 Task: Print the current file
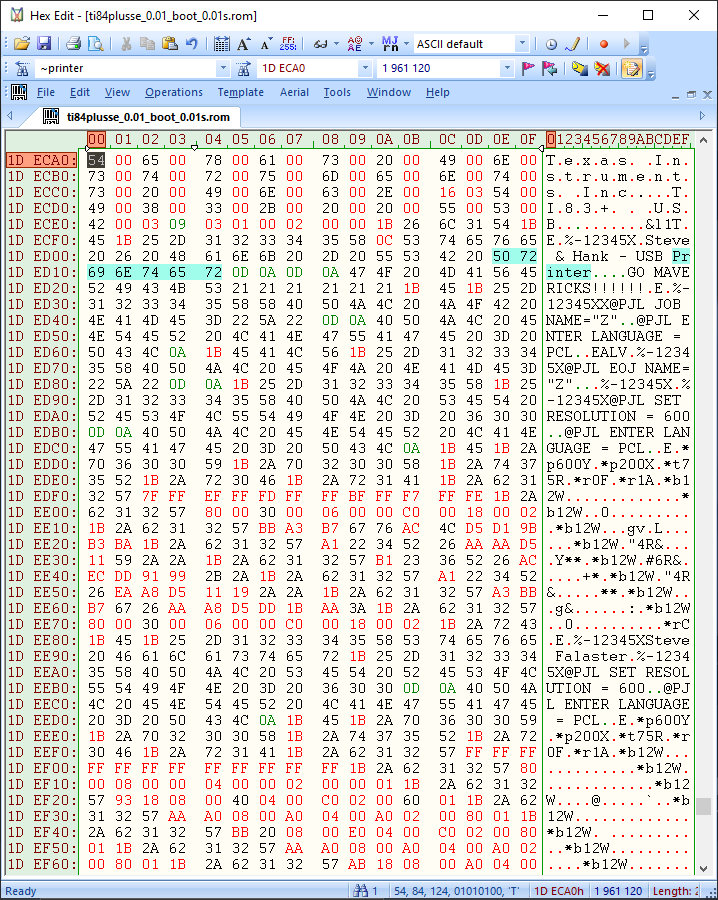point(73,44)
